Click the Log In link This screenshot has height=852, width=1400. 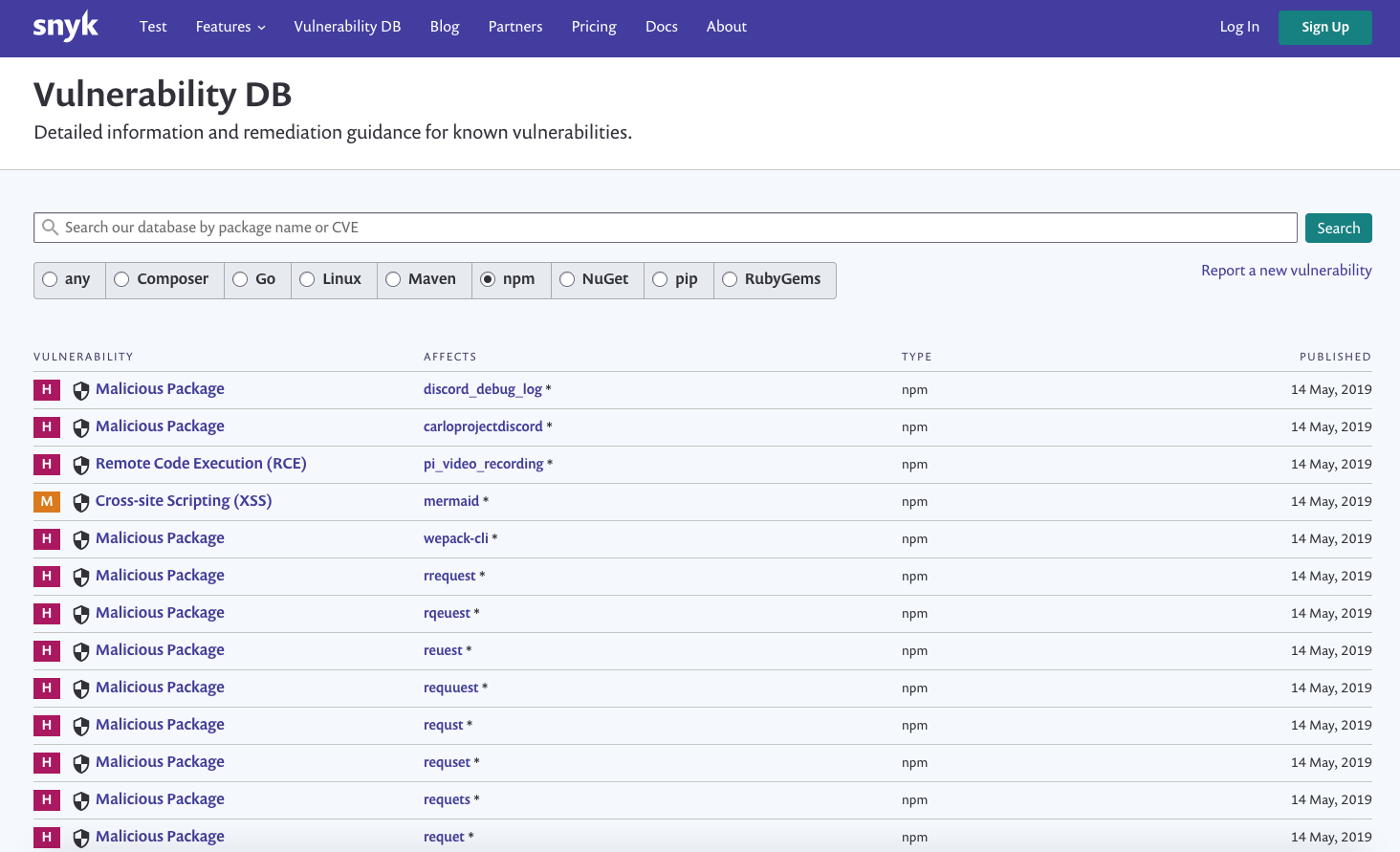(1239, 27)
